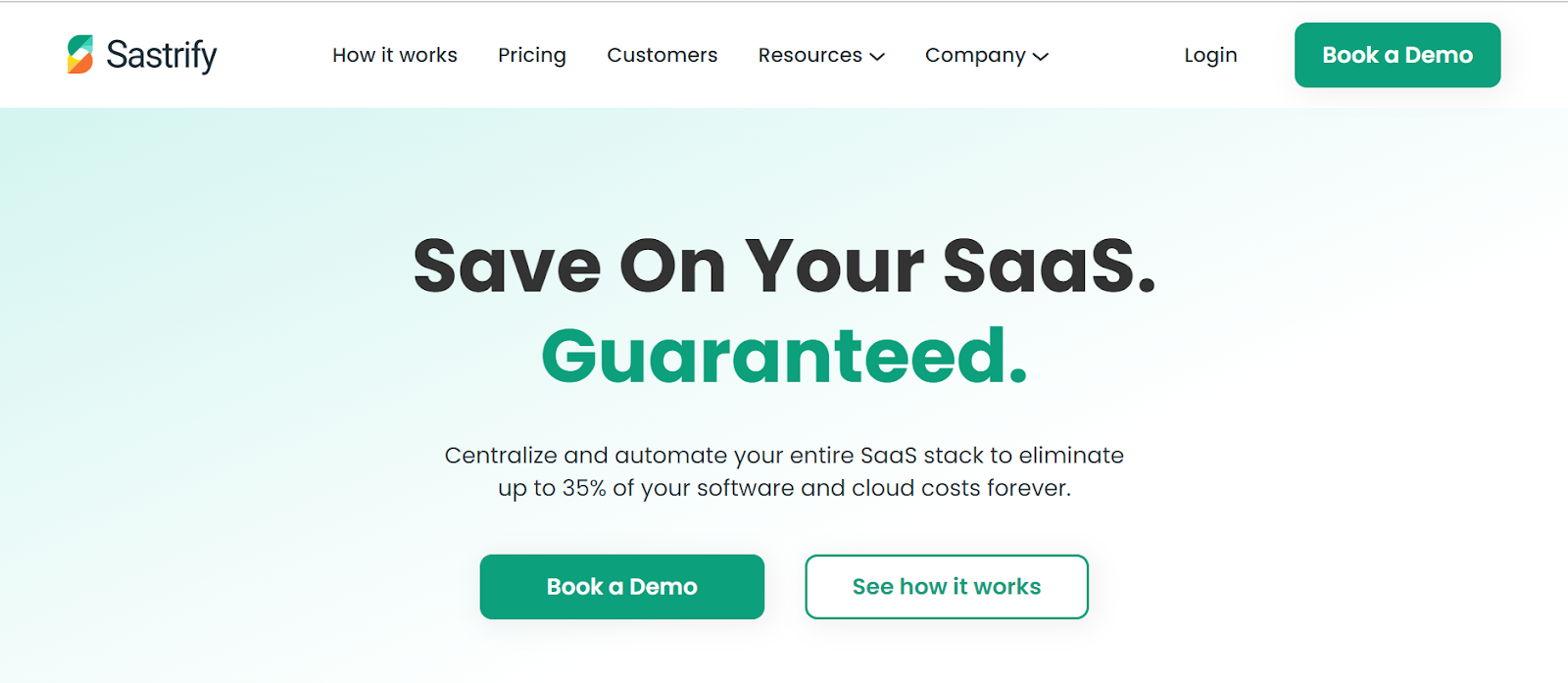Go to the Pricing page
This screenshot has height=683, width=1568.
pos(532,55)
